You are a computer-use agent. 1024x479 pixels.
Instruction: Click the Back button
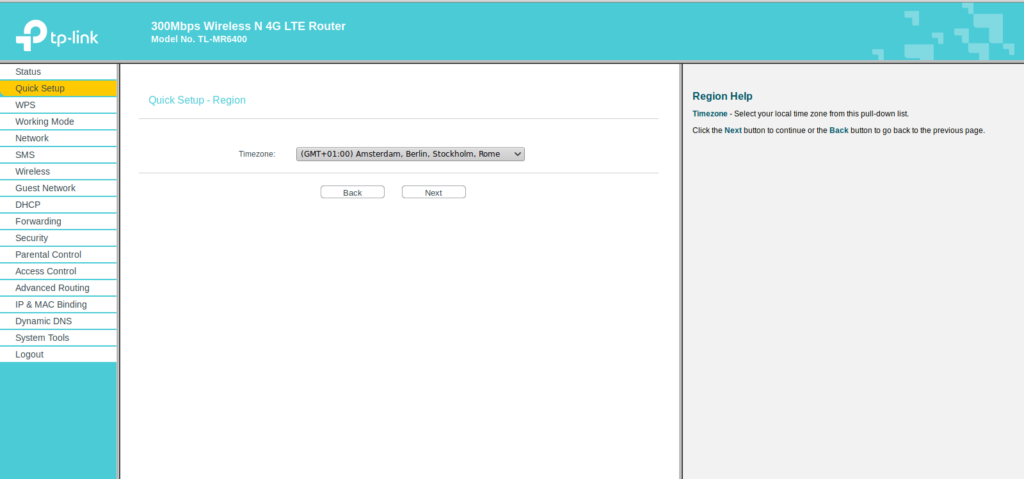click(x=352, y=192)
